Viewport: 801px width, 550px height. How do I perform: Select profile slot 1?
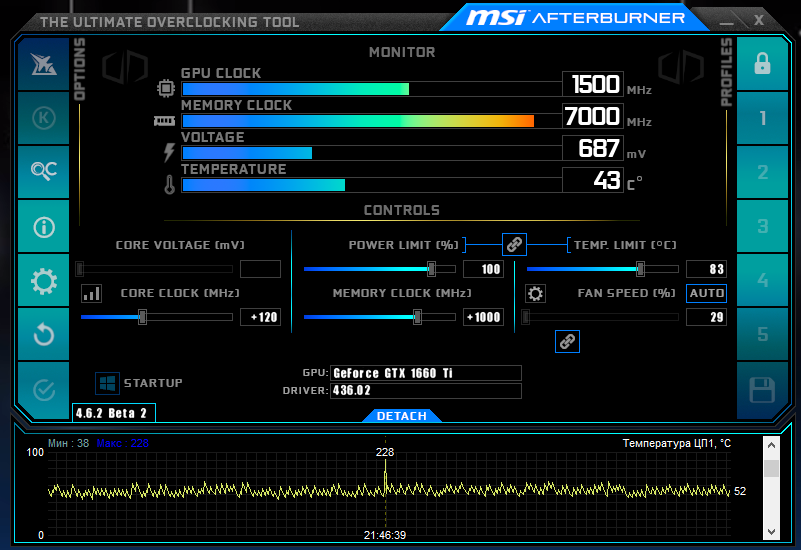click(762, 118)
